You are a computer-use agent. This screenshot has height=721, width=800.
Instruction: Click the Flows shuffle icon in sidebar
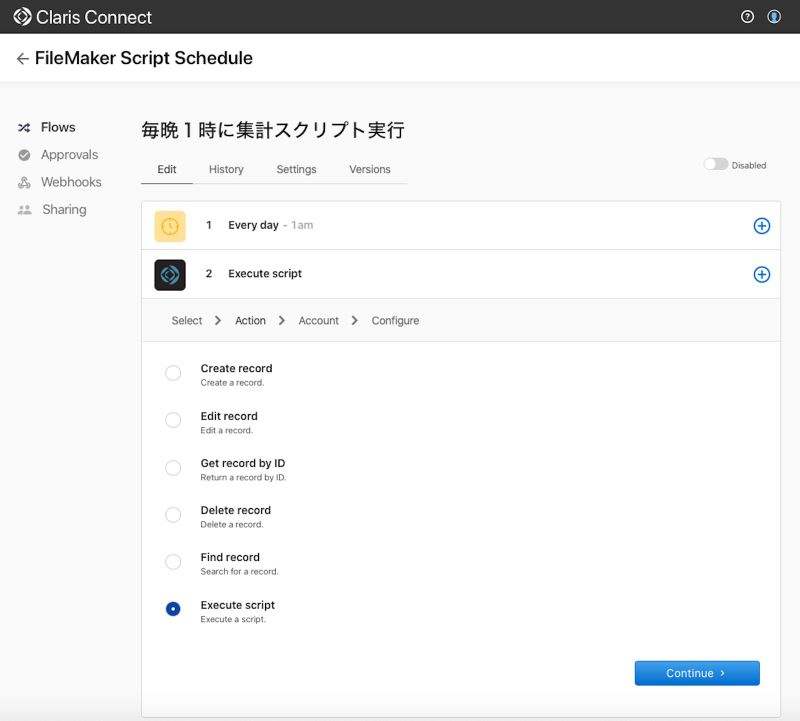pos(24,128)
